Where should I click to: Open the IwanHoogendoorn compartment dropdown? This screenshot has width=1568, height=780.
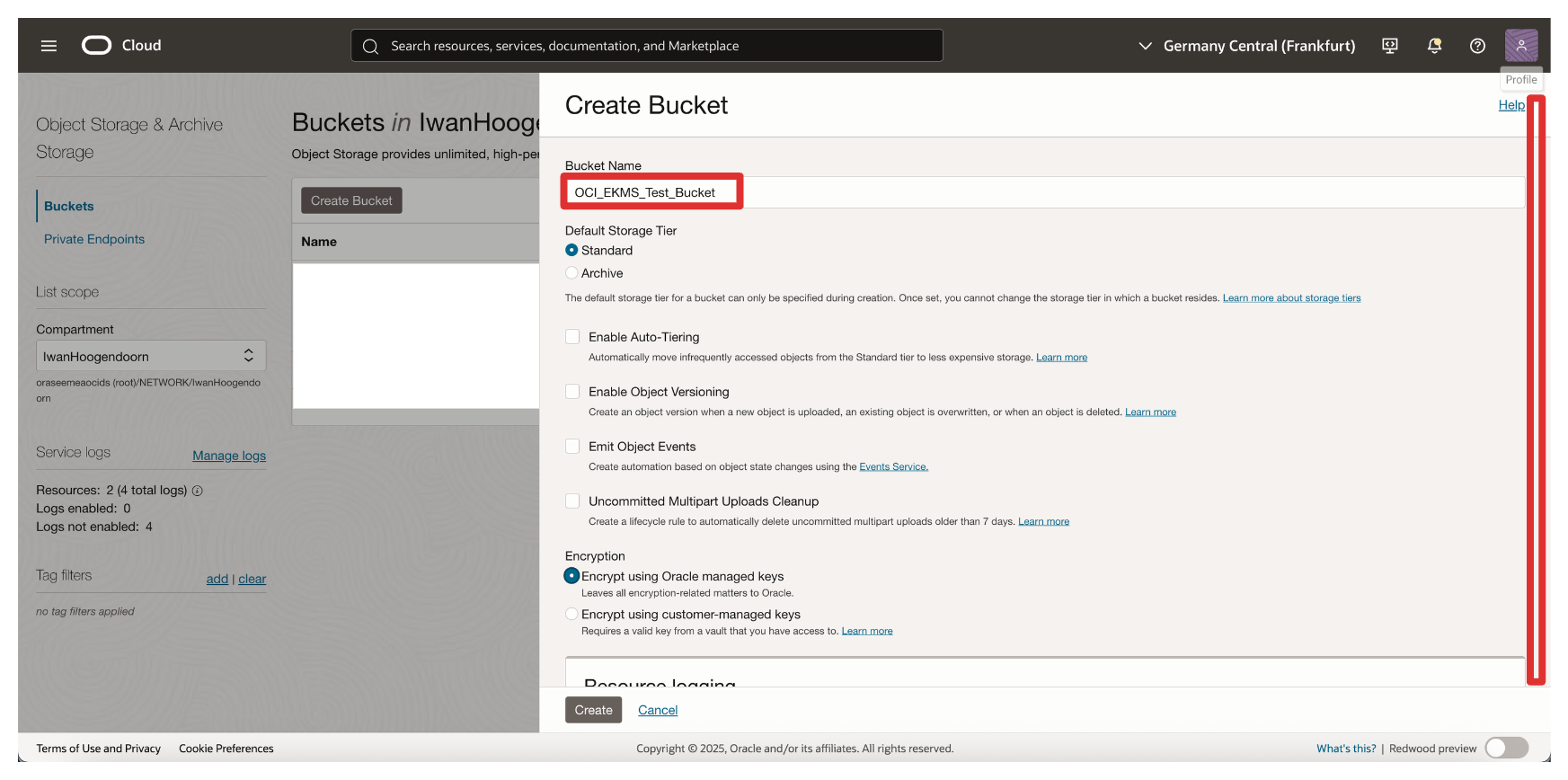click(x=150, y=356)
